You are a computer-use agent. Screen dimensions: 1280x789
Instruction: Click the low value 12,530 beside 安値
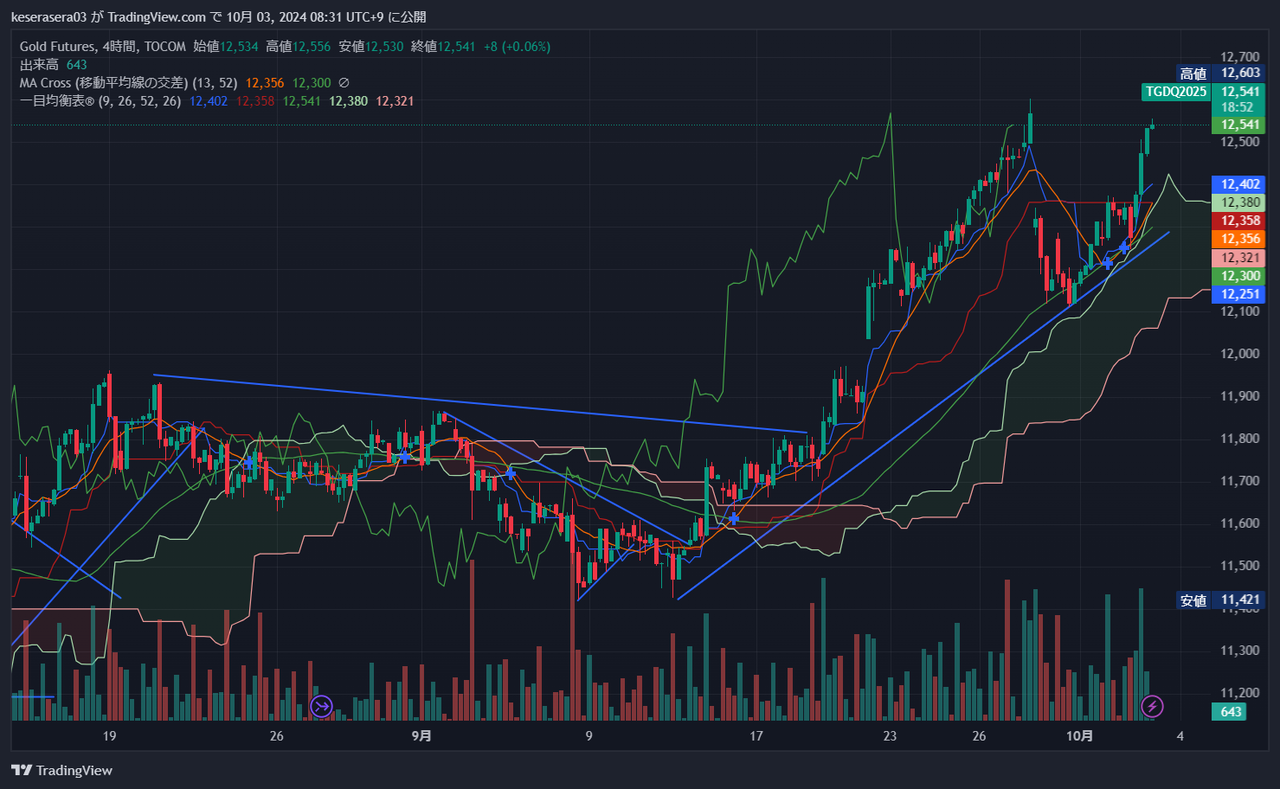coord(385,47)
